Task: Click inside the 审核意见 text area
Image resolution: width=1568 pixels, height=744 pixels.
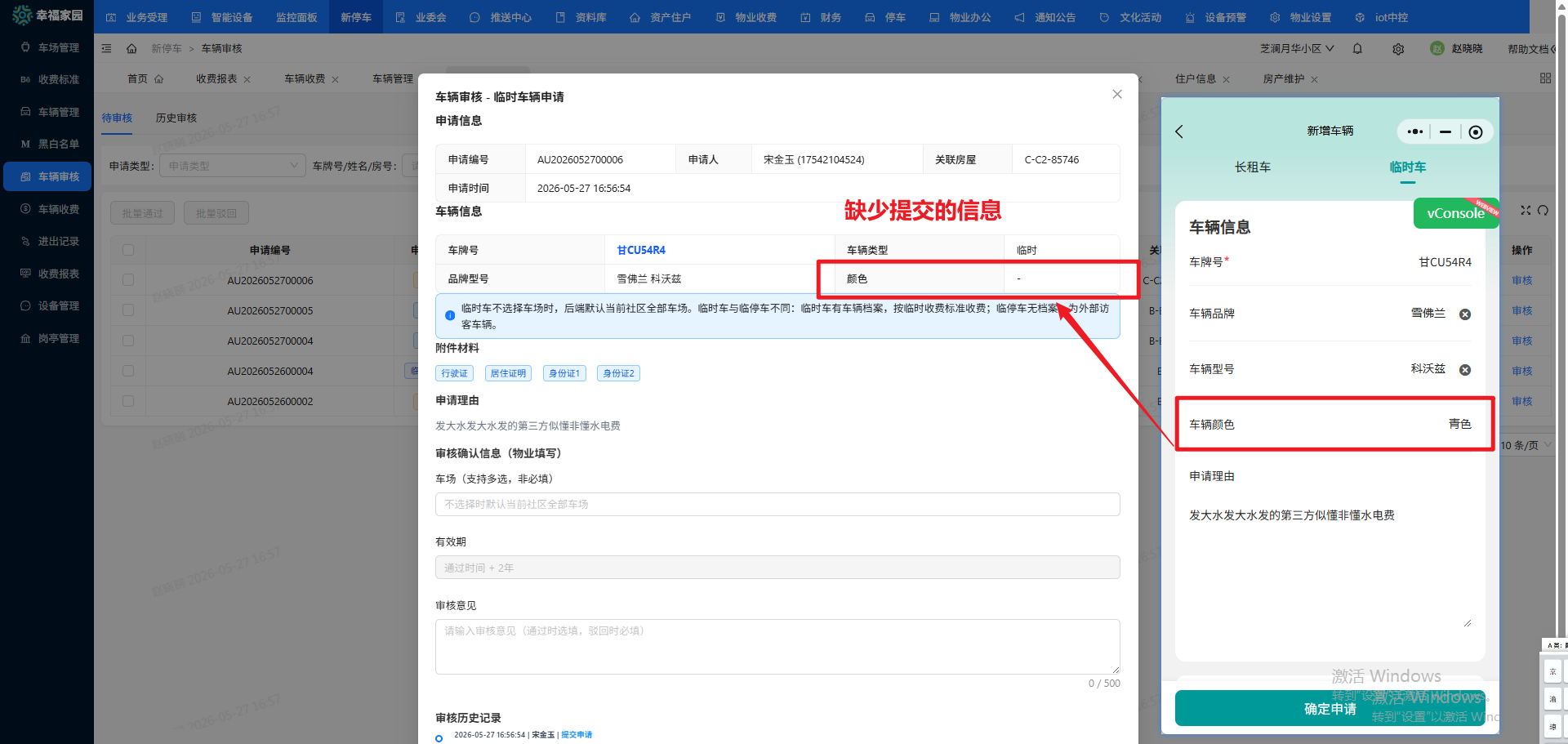Action: pos(777,647)
